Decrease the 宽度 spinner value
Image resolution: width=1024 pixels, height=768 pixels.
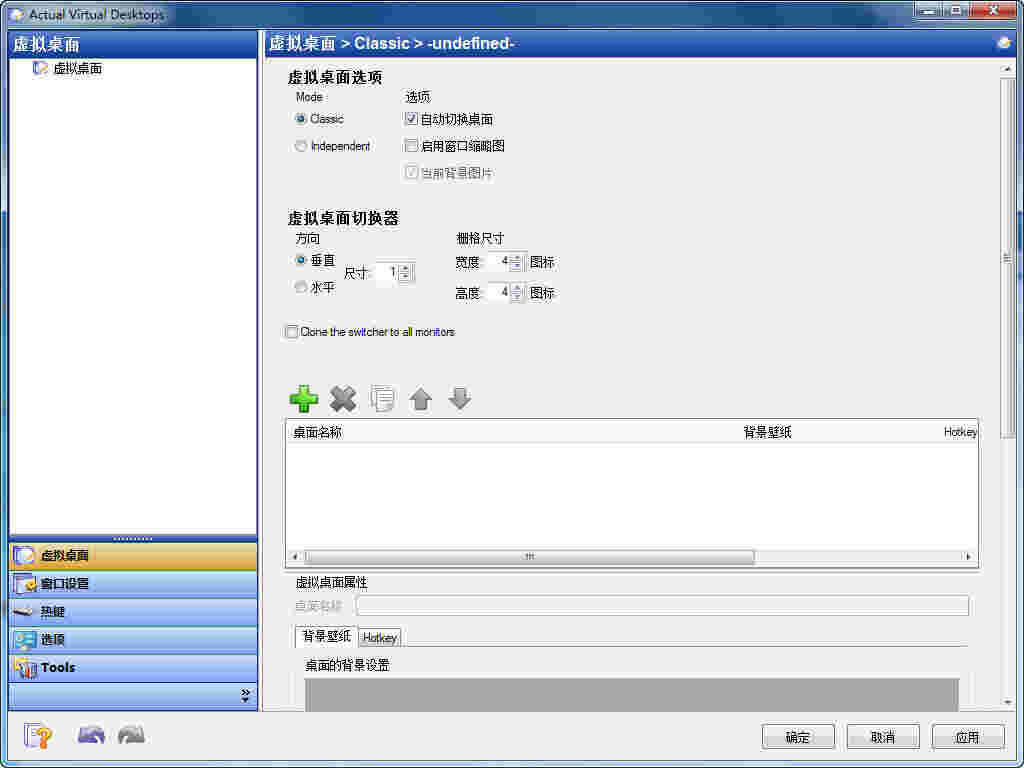[x=517, y=267]
